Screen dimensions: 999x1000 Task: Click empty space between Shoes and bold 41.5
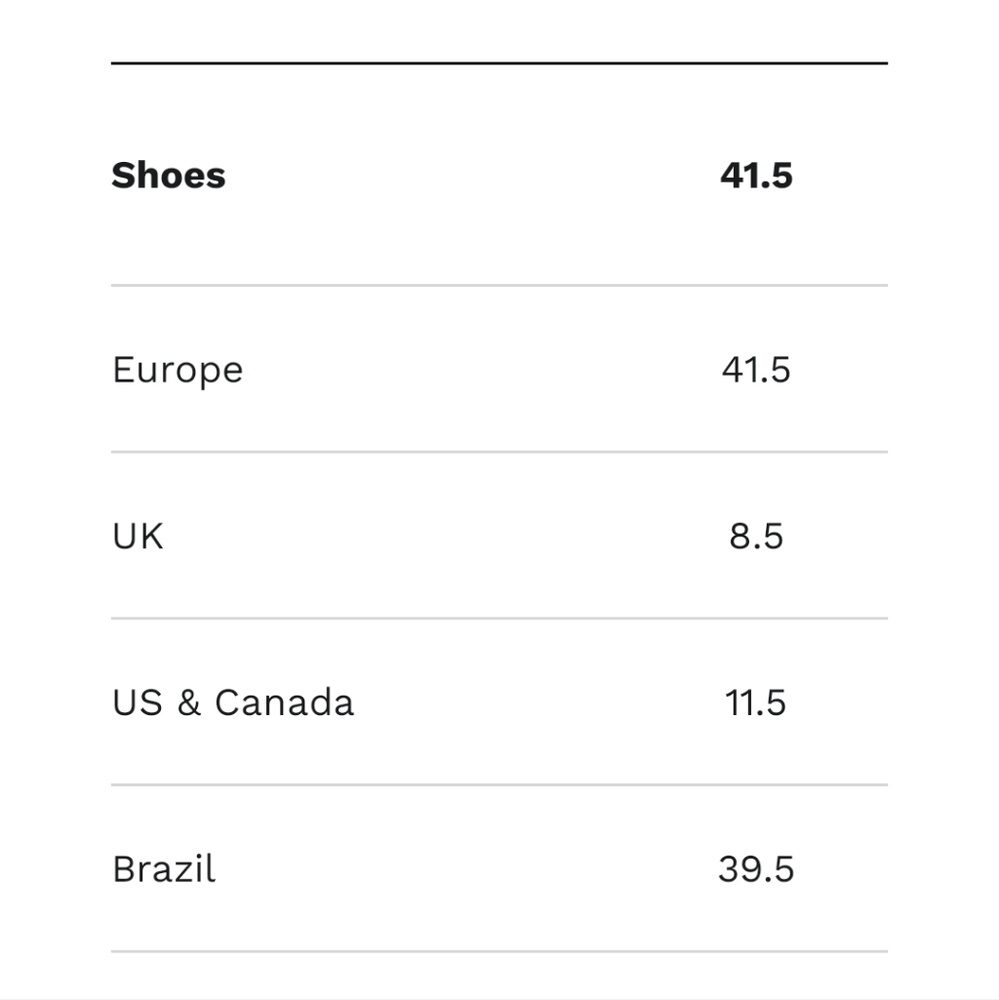(470, 176)
